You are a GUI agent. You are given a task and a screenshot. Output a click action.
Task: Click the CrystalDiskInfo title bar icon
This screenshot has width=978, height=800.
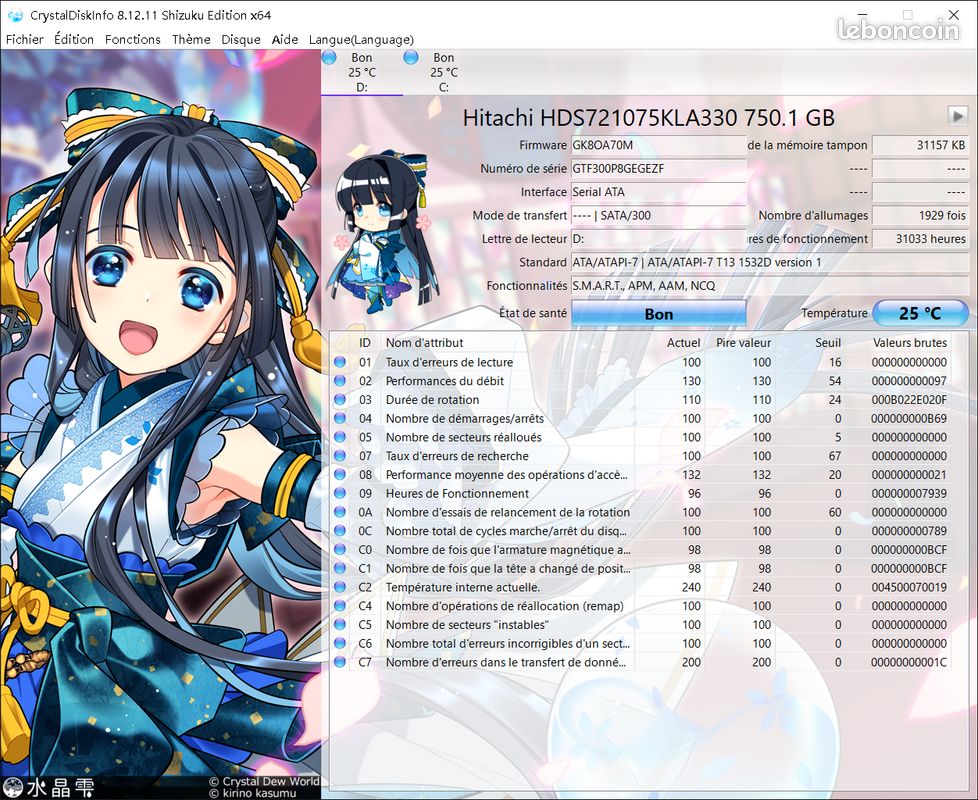click(15, 15)
